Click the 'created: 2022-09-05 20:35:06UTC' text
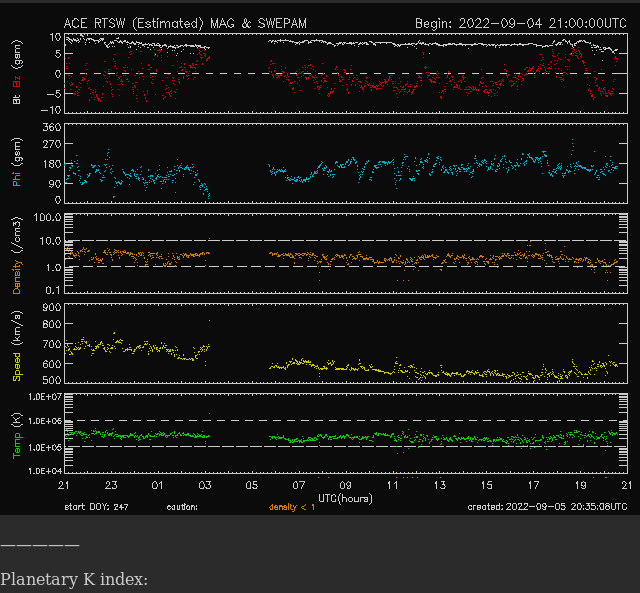The image size is (640, 593). click(x=547, y=507)
